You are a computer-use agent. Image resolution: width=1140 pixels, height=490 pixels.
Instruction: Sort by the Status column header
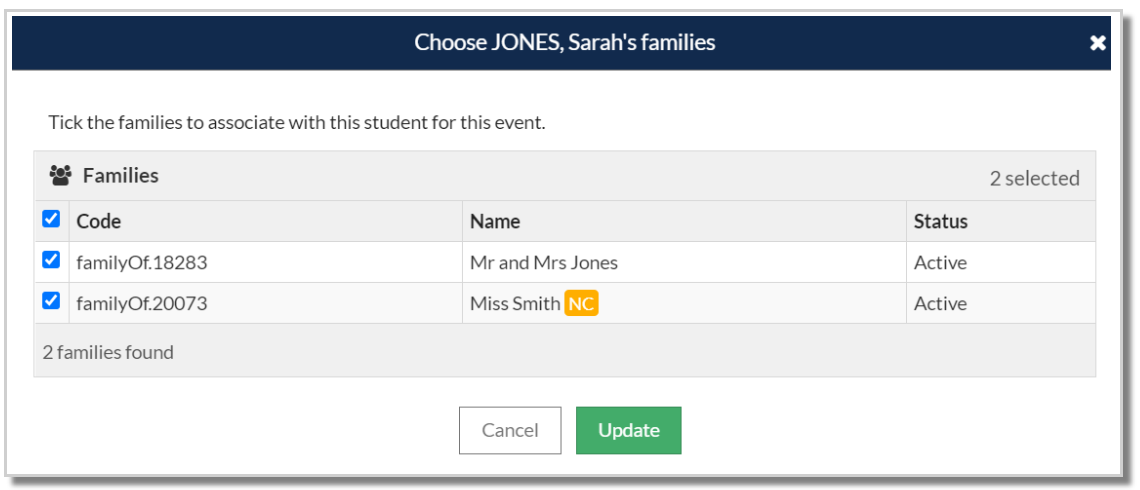coord(941,222)
